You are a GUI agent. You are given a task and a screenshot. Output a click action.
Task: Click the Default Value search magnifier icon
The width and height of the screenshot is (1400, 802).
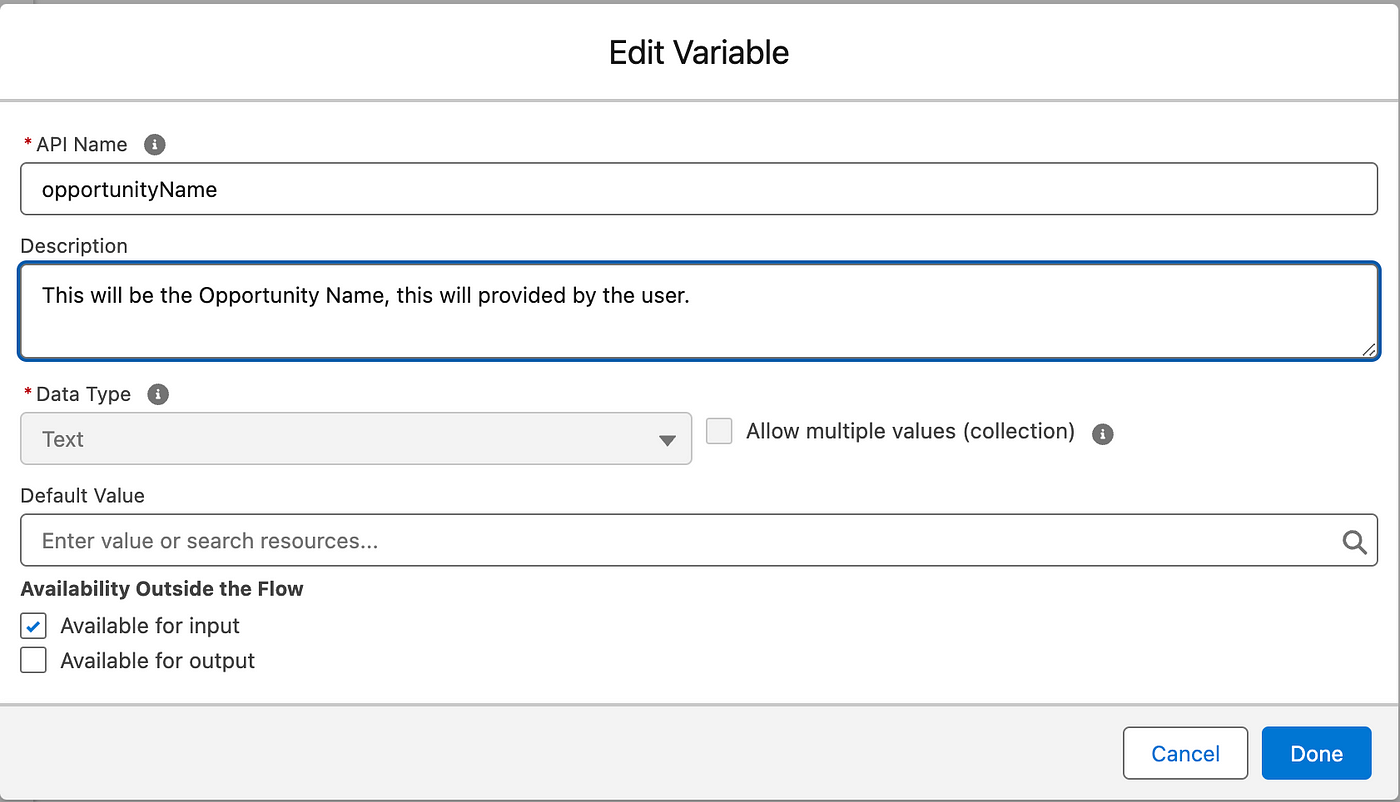(1354, 542)
